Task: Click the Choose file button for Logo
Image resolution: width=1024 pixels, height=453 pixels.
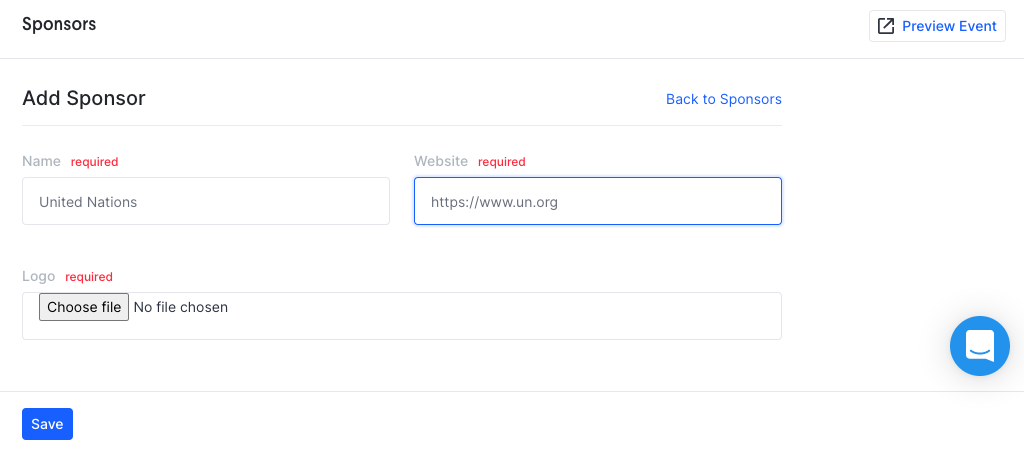Action: (84, 307)
